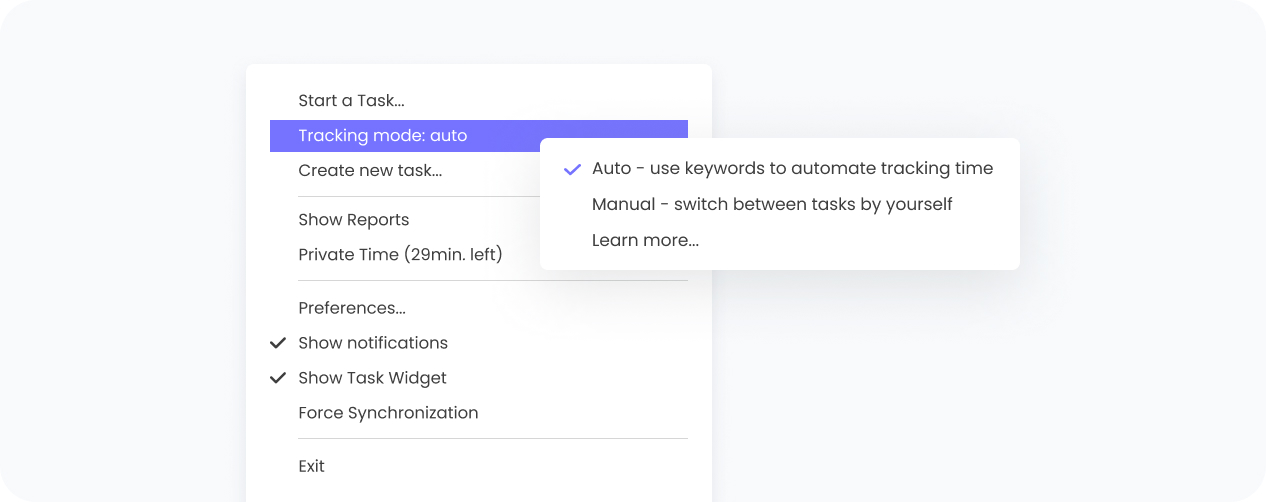Run Force Synchronization
Viewport: 1266px width, 502px height.
[x=388, y=412]
